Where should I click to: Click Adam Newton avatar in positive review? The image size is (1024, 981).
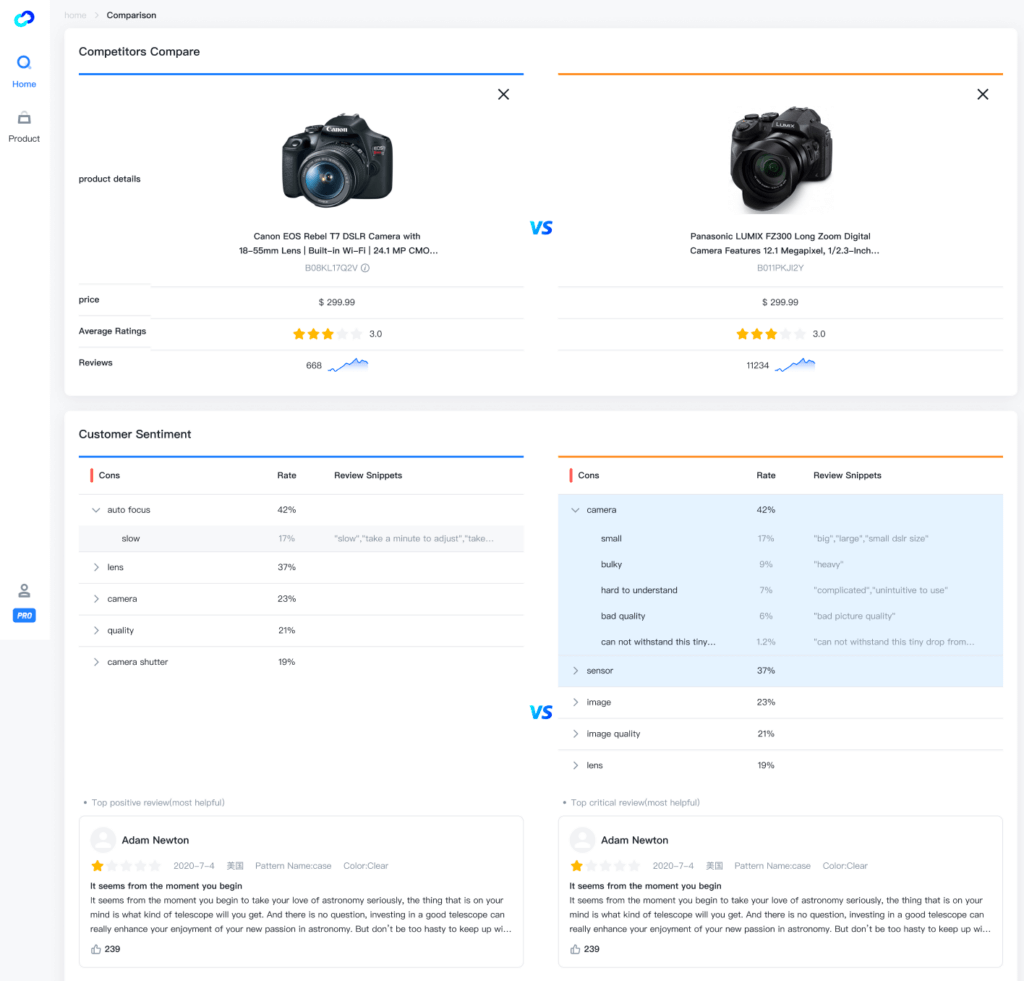click(x=103, y=840)
